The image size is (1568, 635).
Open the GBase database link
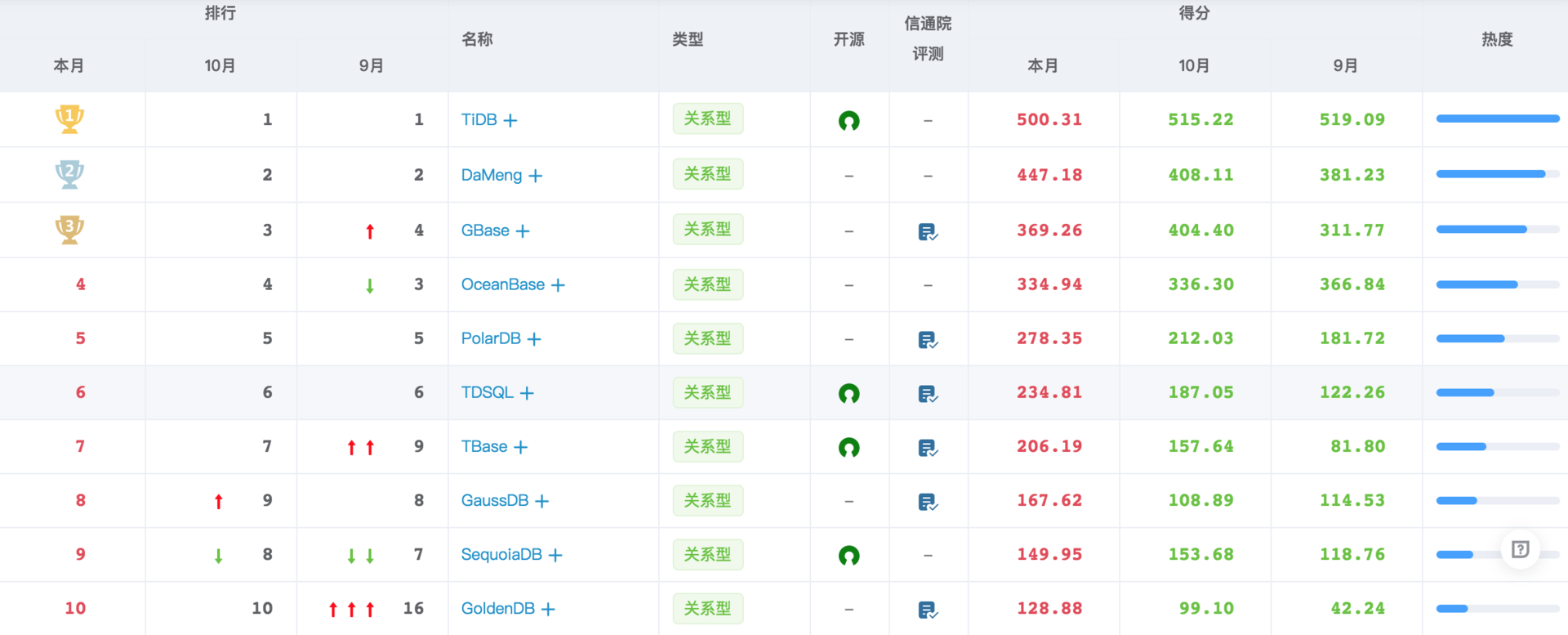(485, 230)
